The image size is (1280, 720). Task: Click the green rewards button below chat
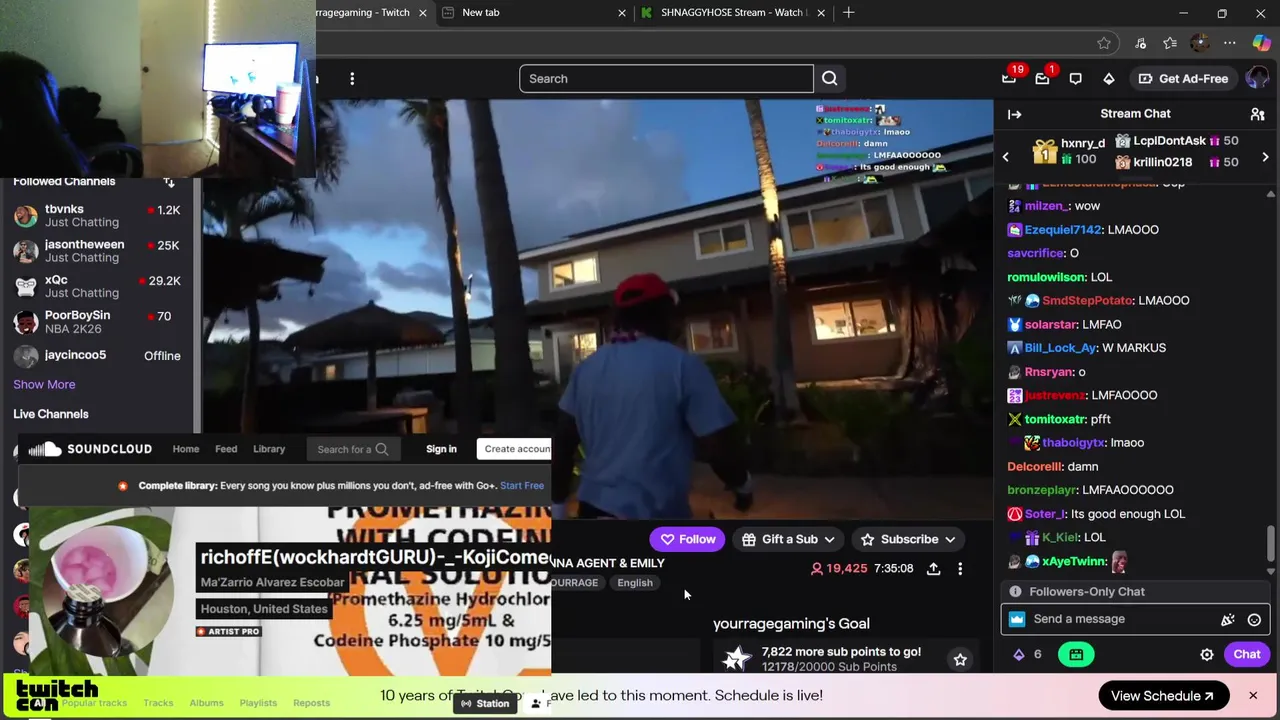tap(1076, 654)
